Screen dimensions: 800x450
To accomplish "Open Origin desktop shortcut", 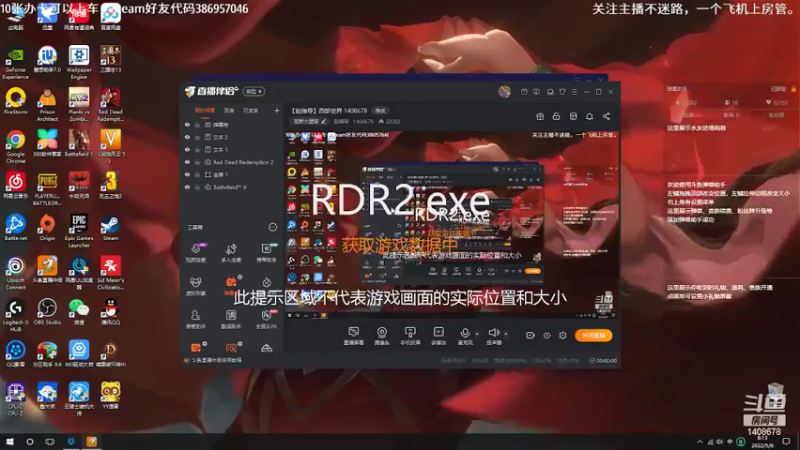I will [47, 228].
